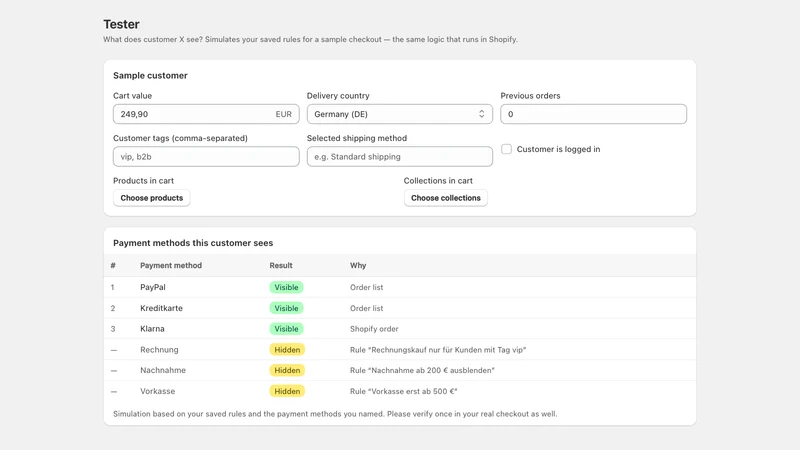
Task: Click the PayPal payment method row
Action: coord(399,287)
